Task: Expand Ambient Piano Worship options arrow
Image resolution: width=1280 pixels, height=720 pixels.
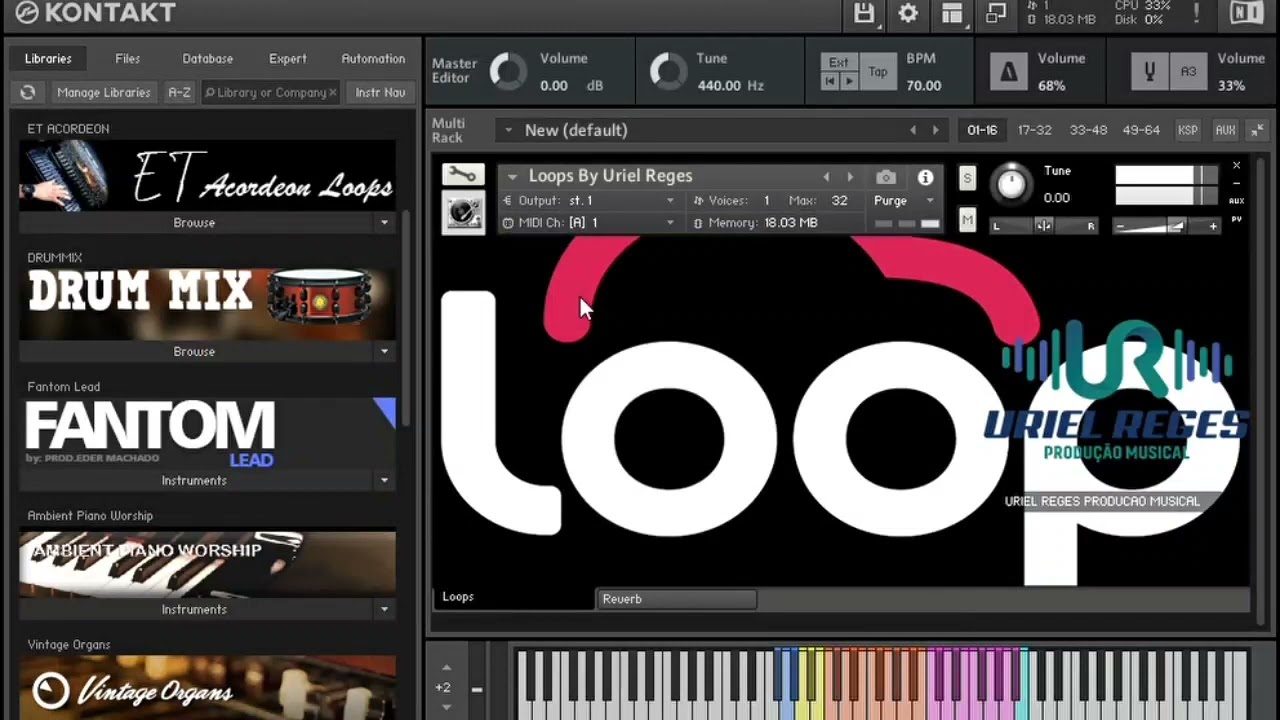Action: tap(384, 609)
